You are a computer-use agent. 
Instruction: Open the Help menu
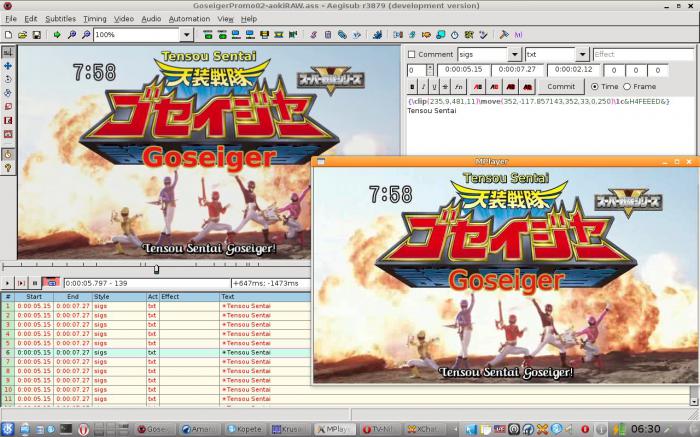click(x=249, y=19)
